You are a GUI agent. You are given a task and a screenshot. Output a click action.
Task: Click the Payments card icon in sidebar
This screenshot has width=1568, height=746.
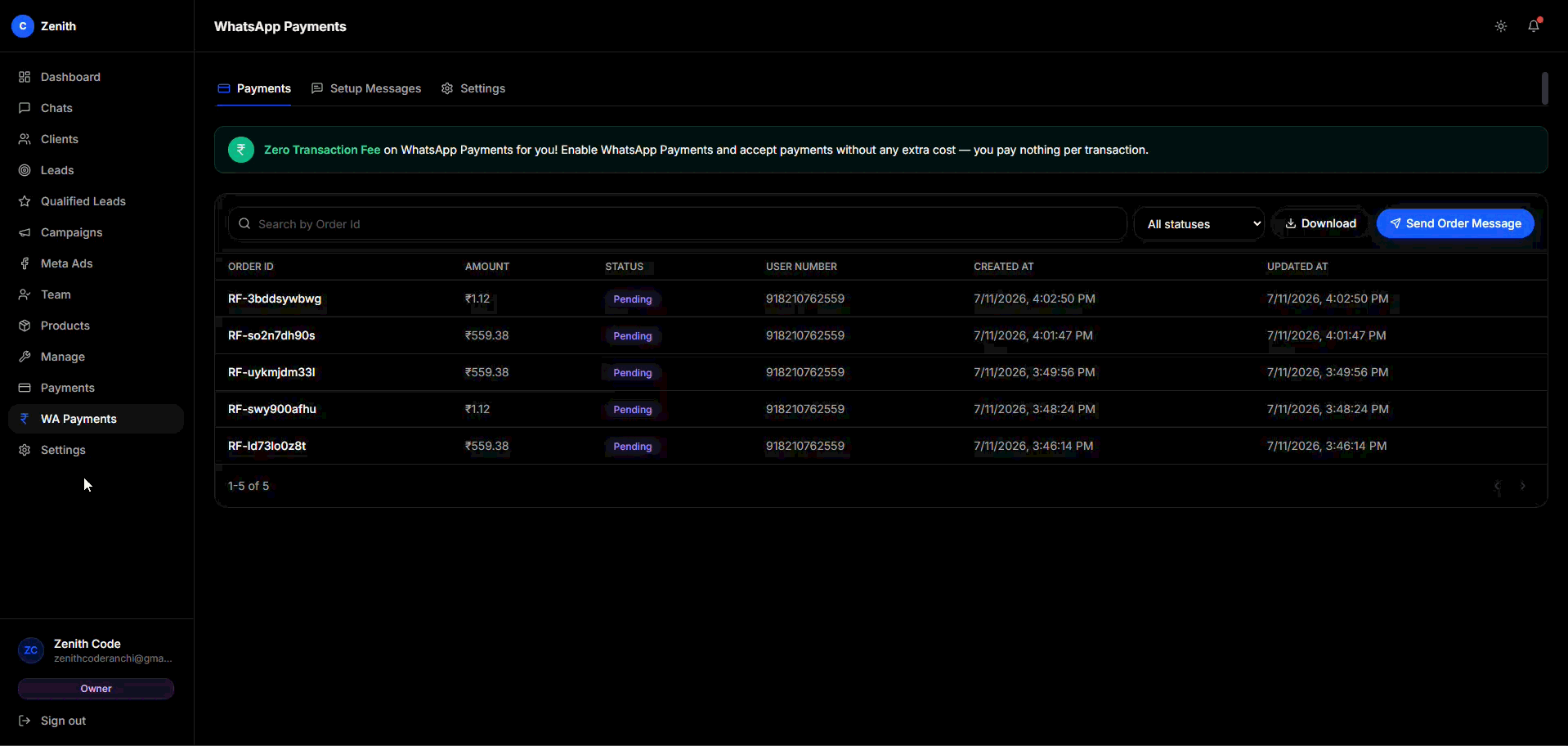pos(25,388)
